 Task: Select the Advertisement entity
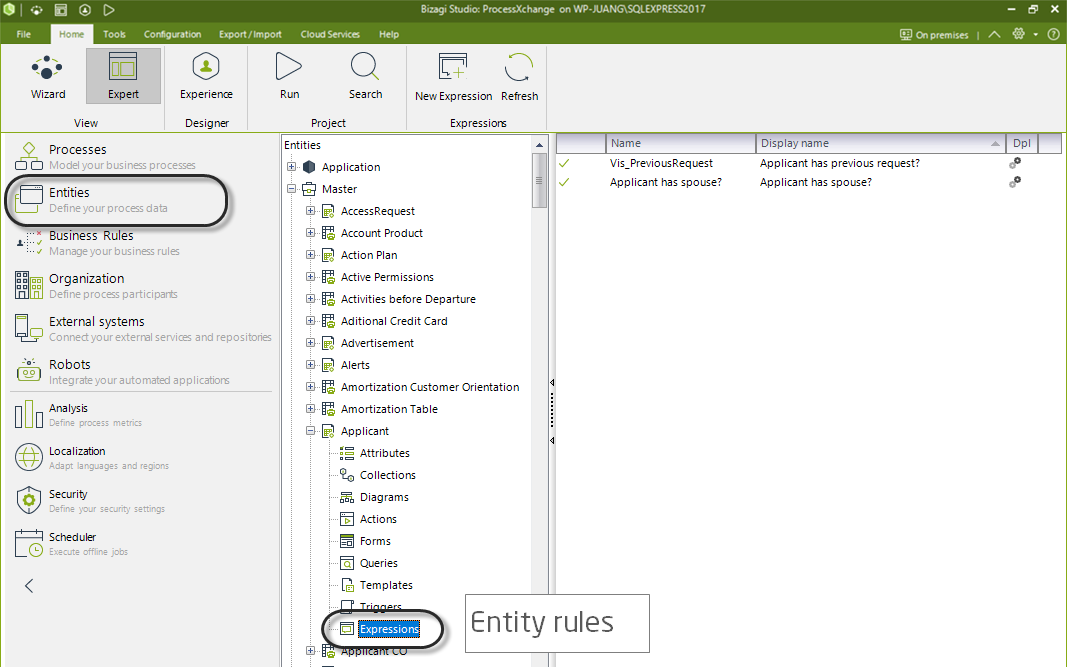377,343
